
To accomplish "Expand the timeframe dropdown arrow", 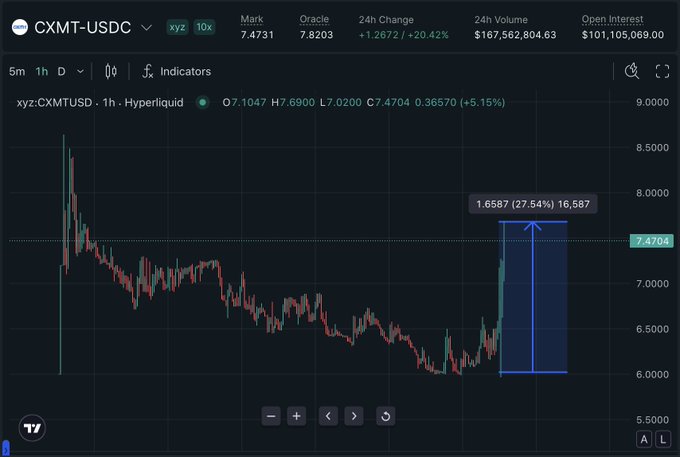I will click(80, 72).
